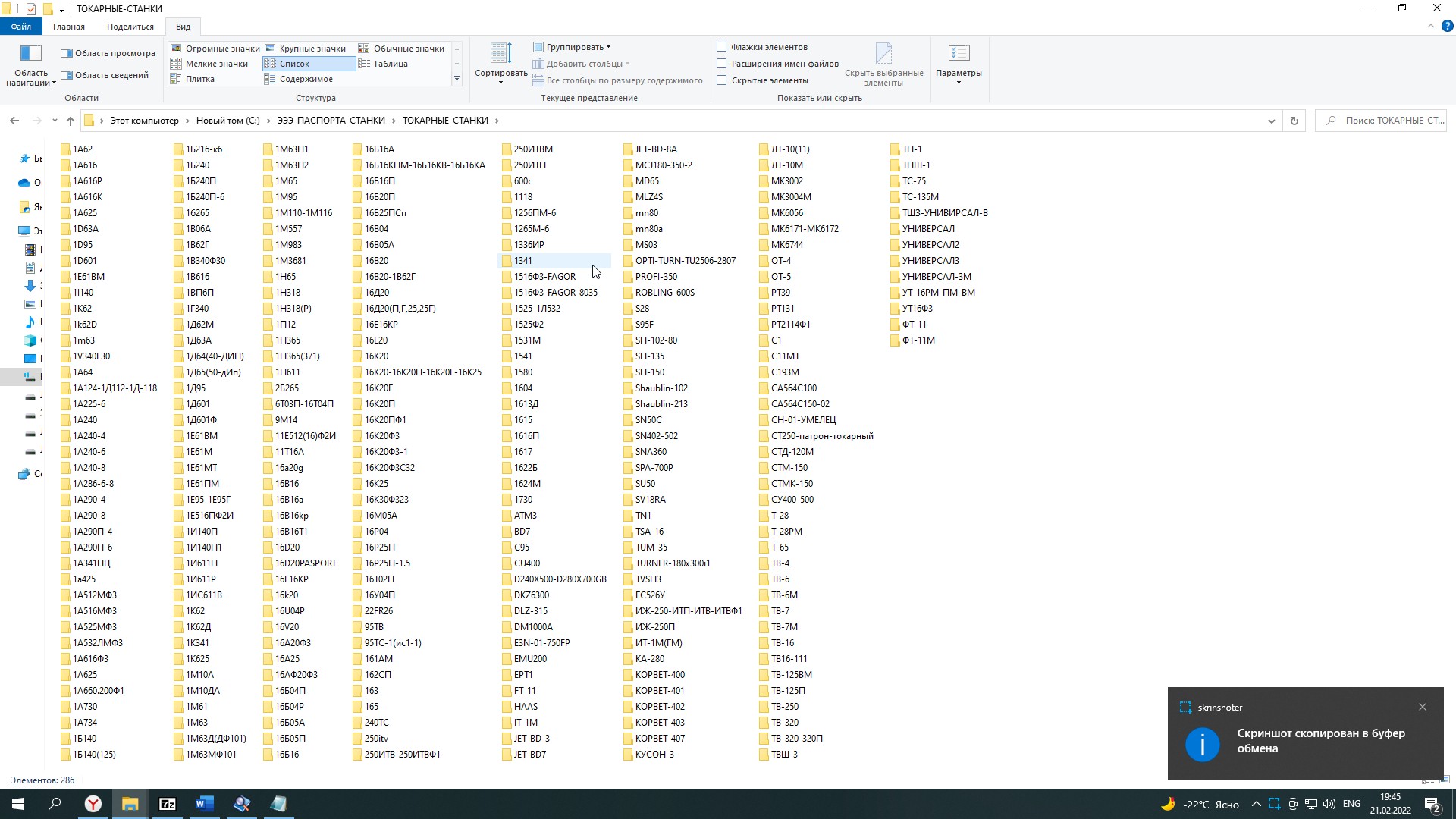
Task: Expand the layout gallery's more arrow
Action: pos(457,79)
